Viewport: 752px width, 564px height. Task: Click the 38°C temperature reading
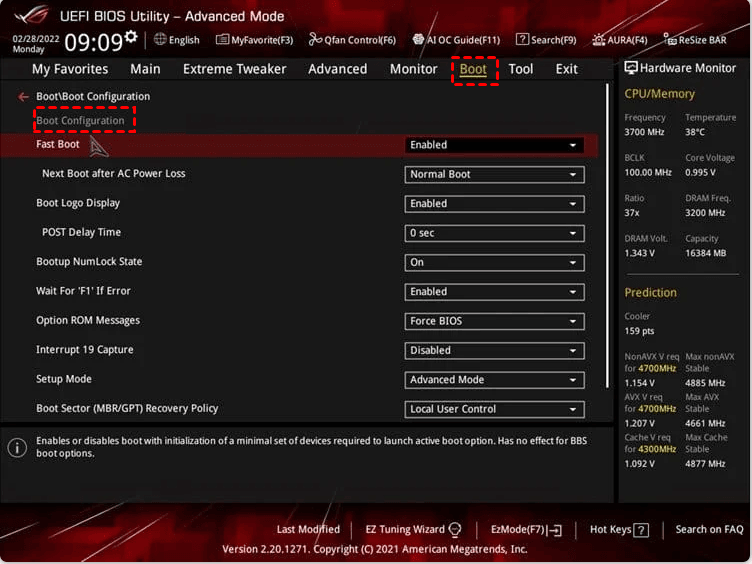[x=695, y=132]
